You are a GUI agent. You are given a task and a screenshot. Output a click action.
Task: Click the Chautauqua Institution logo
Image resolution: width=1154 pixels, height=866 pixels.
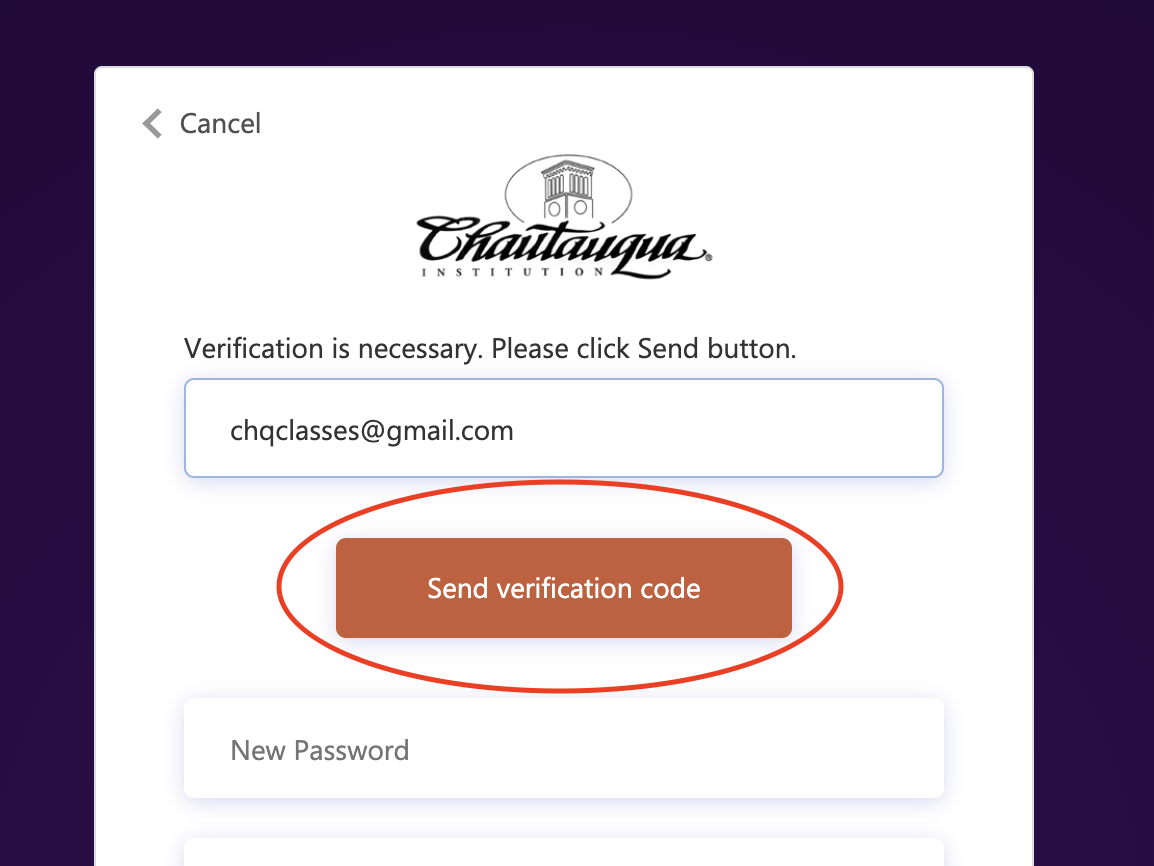click(x=564, y=216)
